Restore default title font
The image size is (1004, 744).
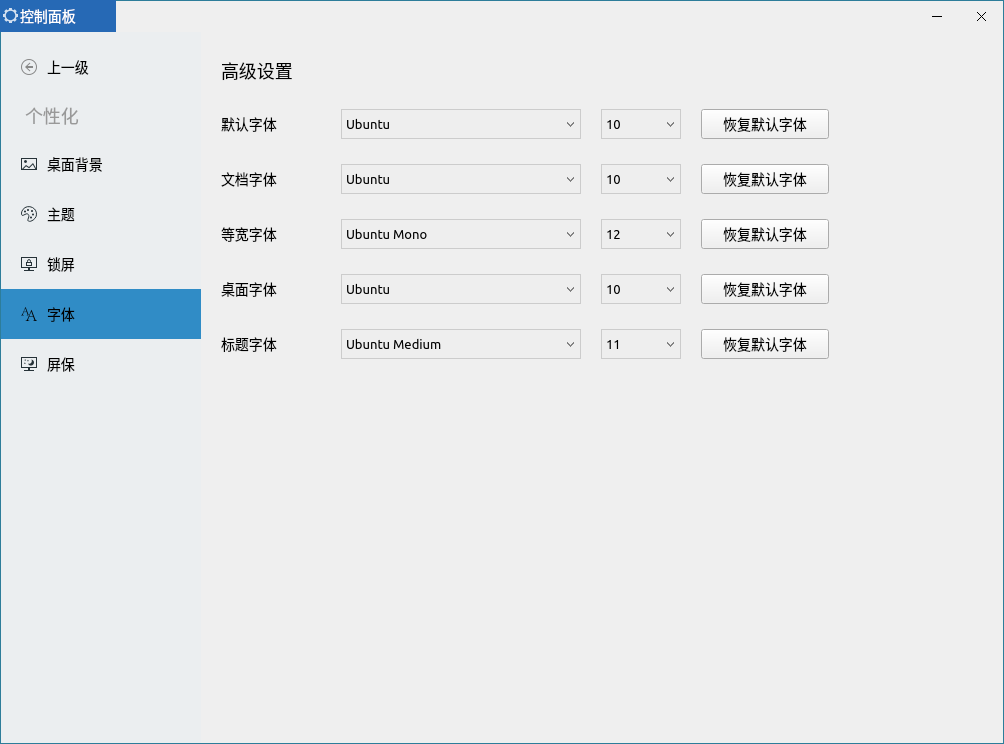click(x=764, y=344)
